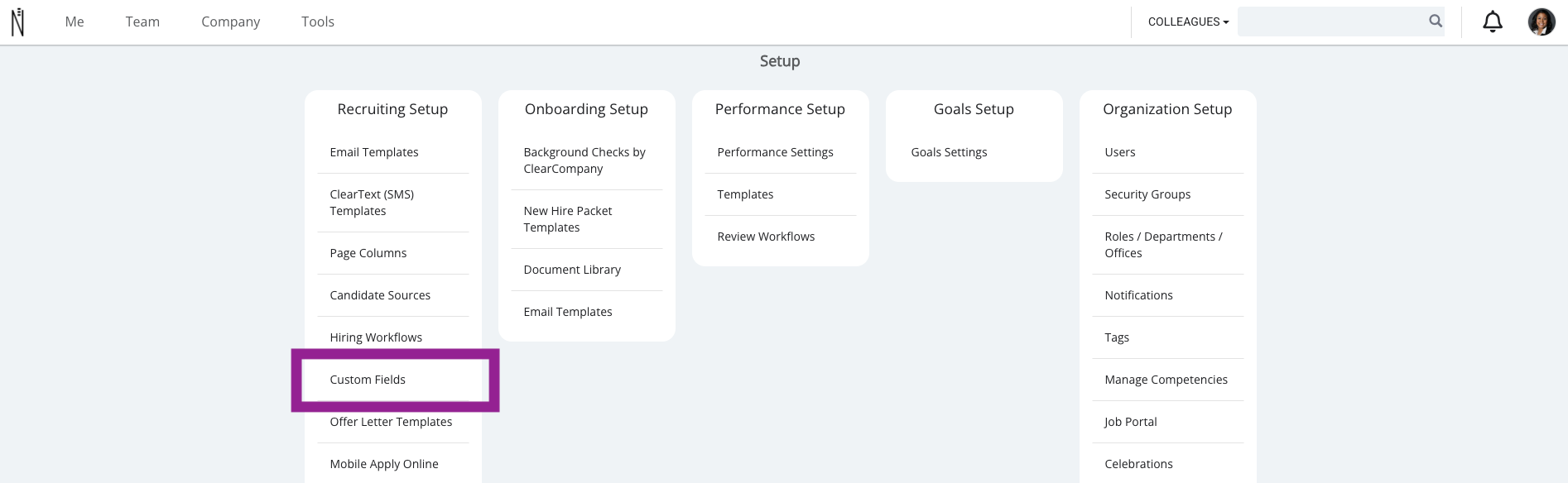1568x483 pixels.
Task: Open Goals Settings
Action: [x=949, y=152]
